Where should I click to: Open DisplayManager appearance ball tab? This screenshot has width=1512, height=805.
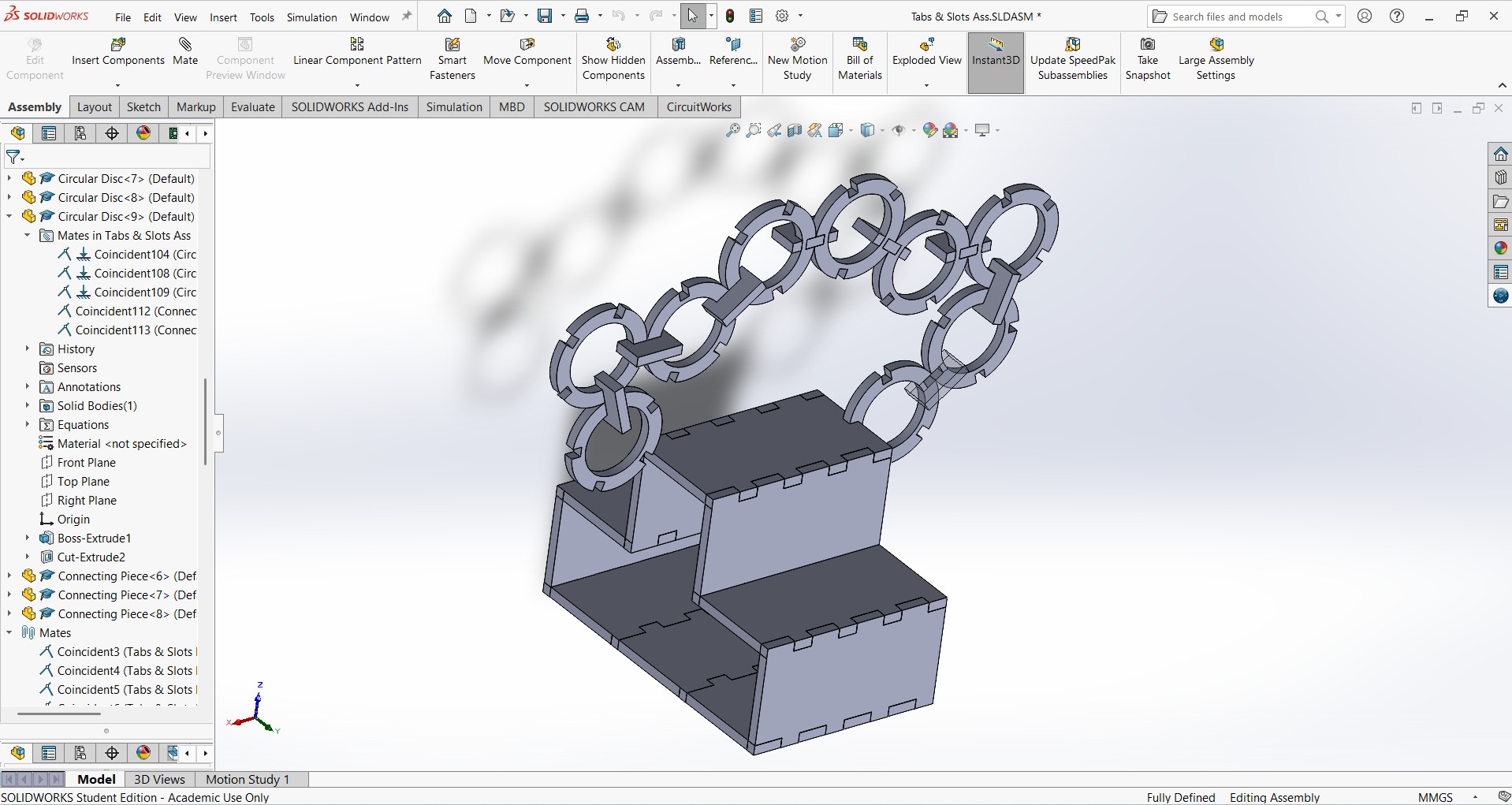[143, 133]
